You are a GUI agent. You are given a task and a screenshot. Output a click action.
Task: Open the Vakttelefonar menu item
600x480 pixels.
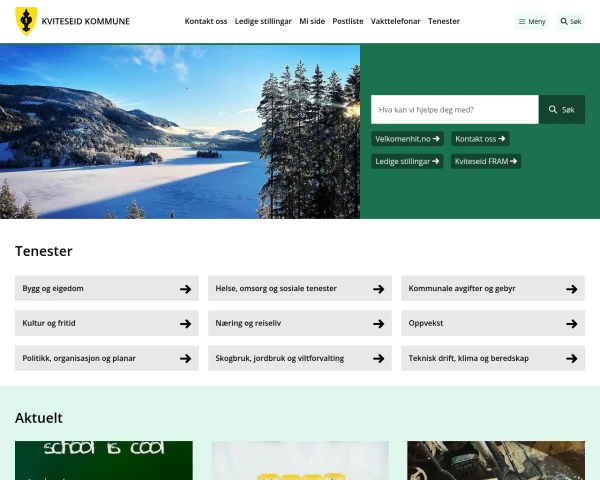[x=395, y=21]
